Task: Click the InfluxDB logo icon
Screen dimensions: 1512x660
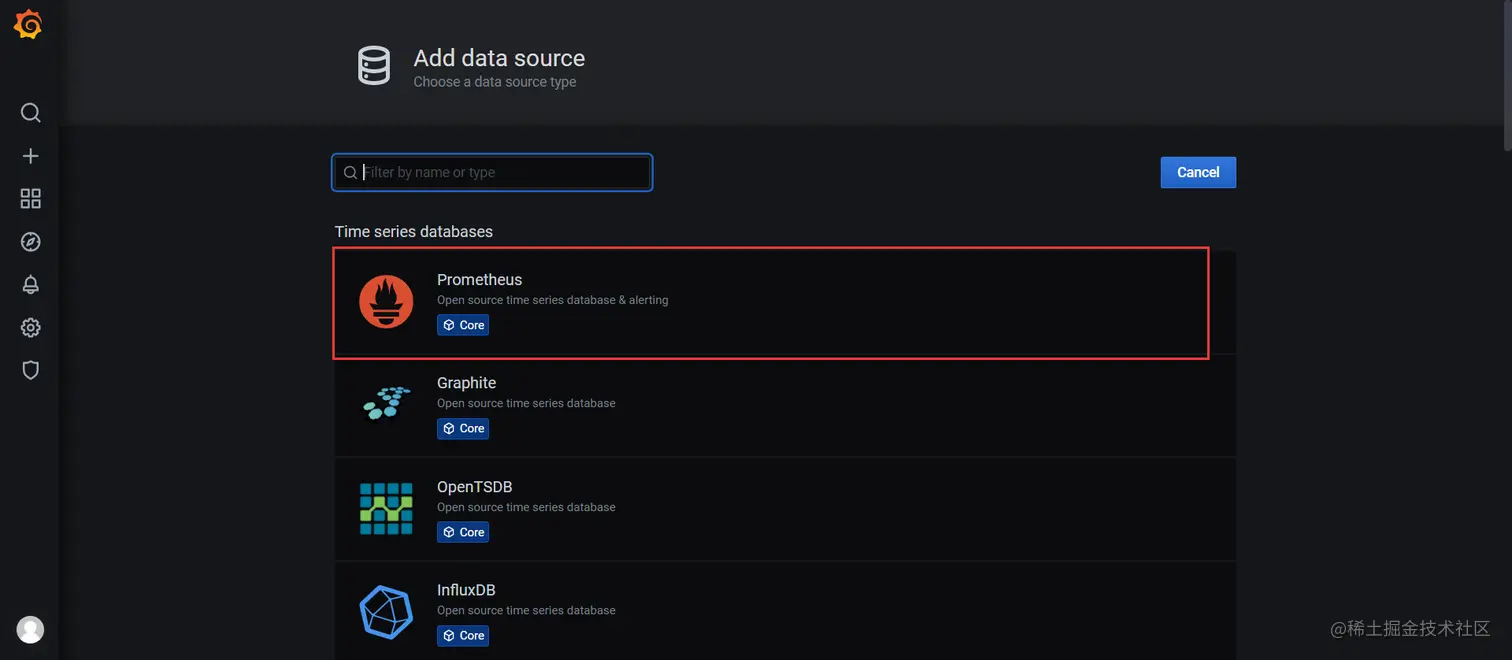Action: [x=386, y=612]
